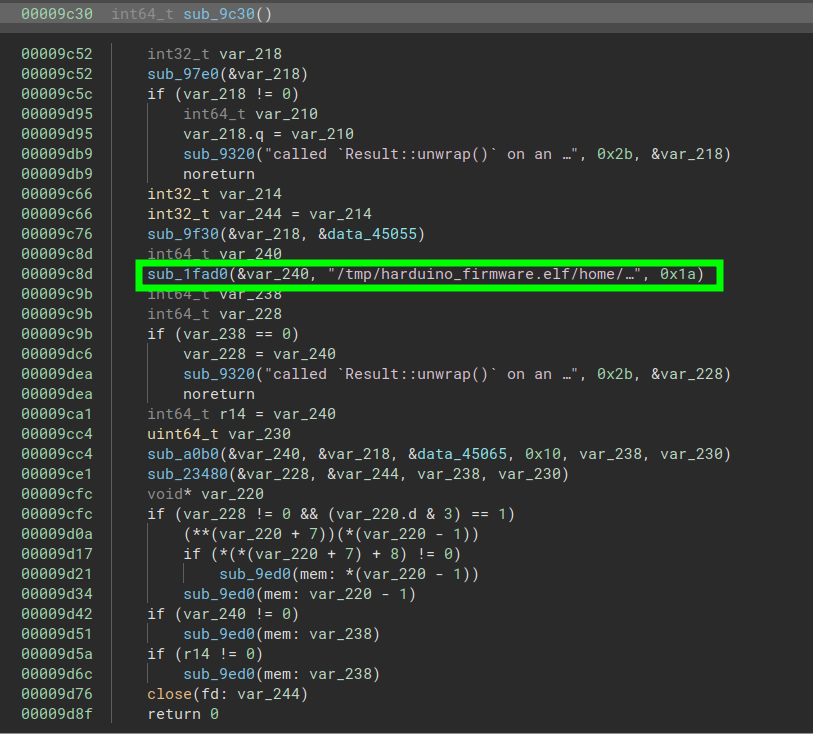Select the address 00009ca1

tap(57, 414)
